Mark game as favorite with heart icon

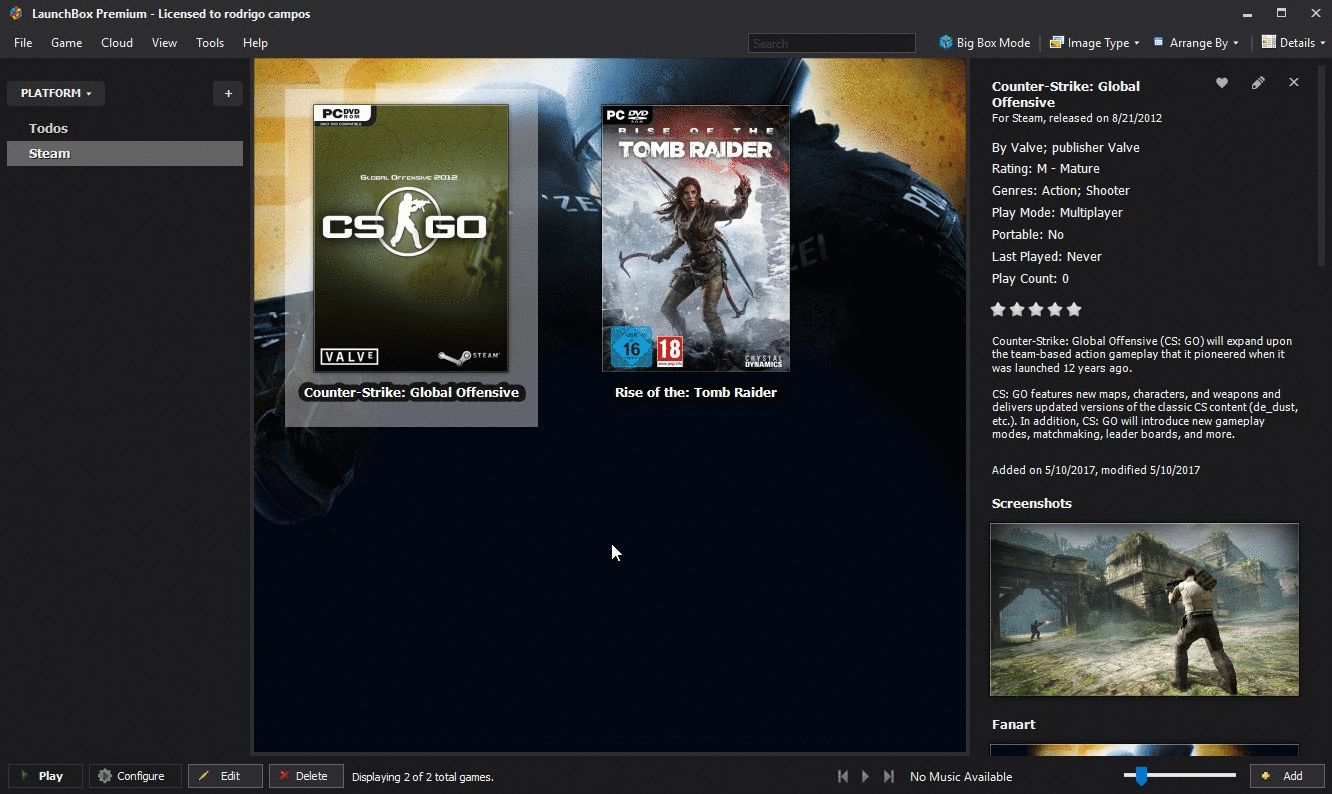point(1221,83)
